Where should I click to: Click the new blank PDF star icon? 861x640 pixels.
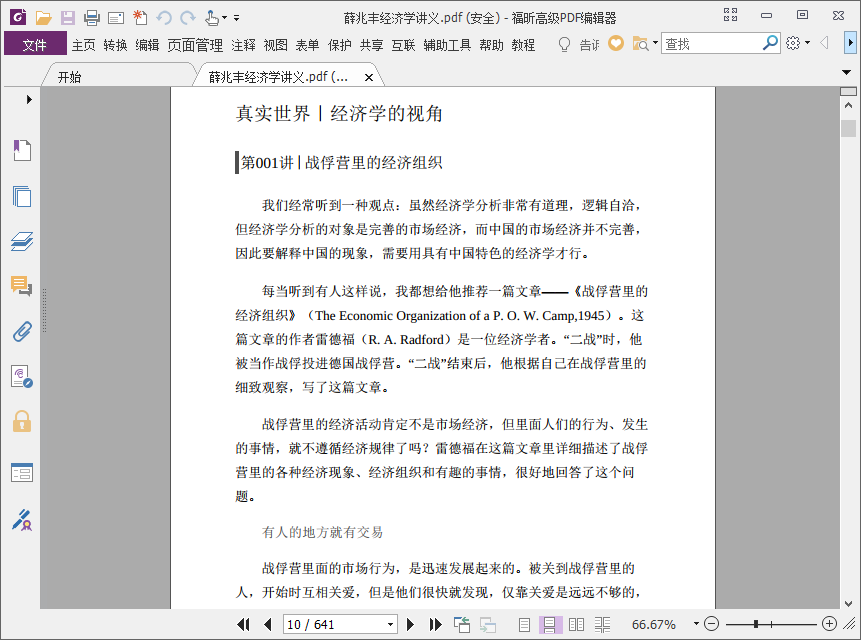point(140,18)
